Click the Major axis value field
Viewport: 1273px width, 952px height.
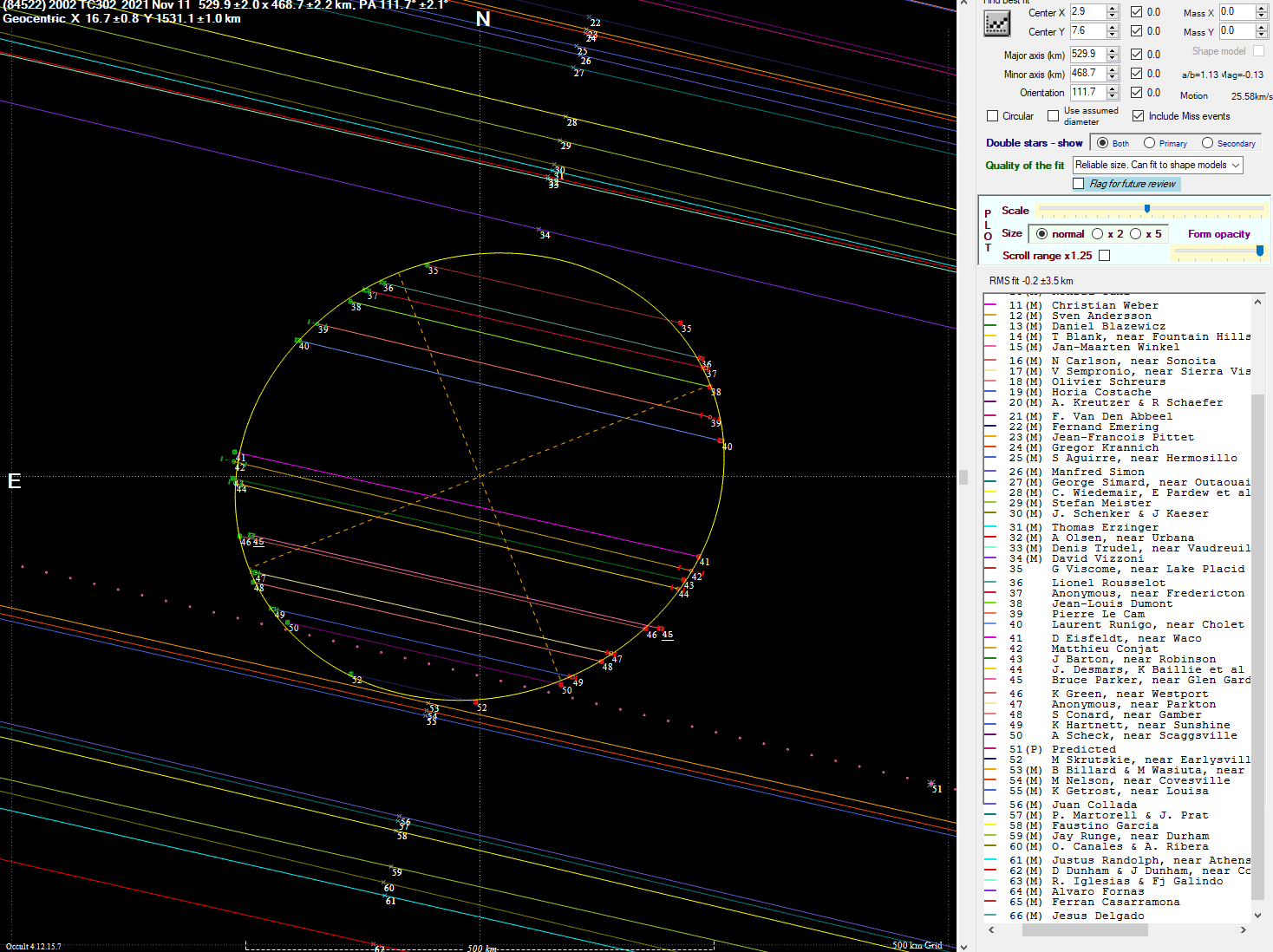1088,54
